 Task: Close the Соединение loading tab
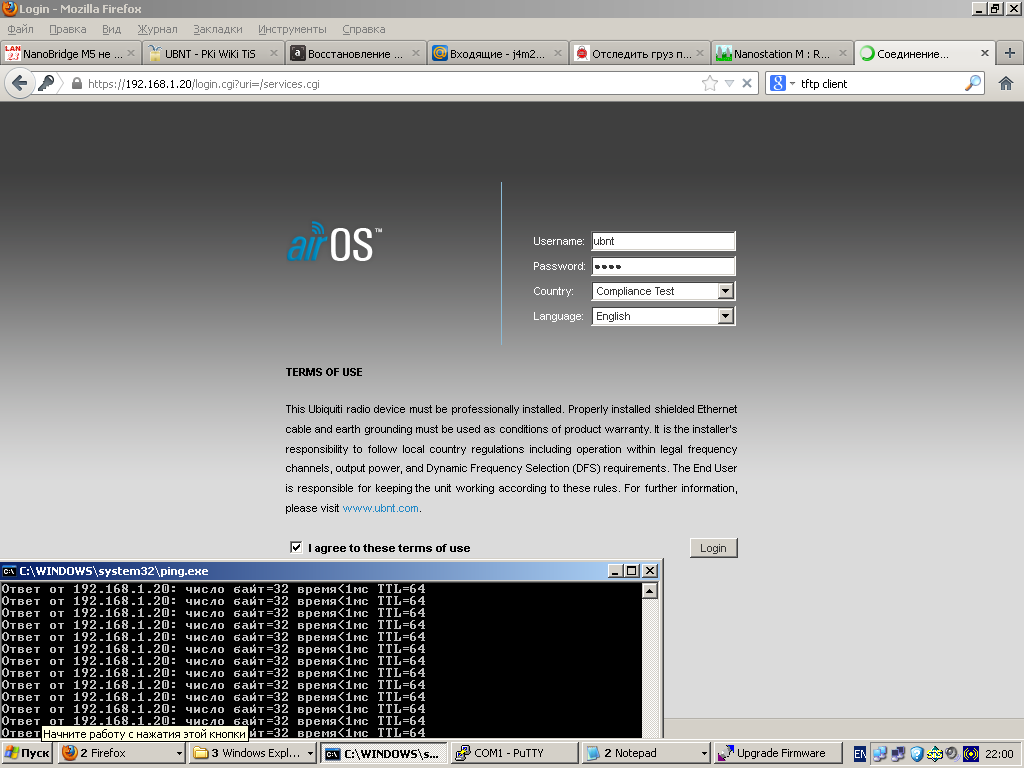(985, 54)
